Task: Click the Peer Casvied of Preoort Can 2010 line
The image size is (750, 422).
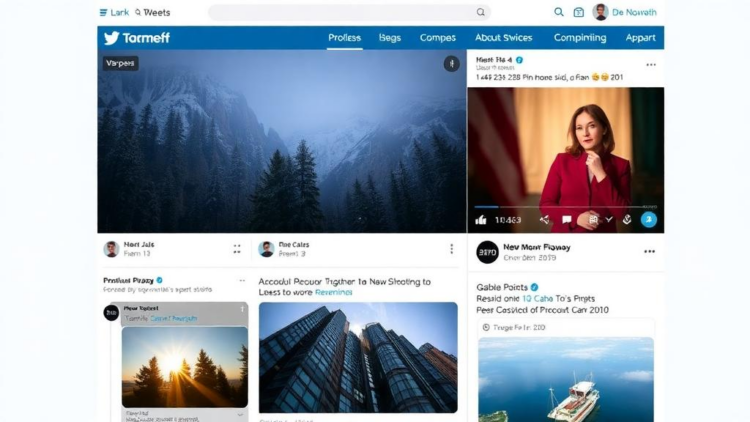Action: [x=542, y=310]
